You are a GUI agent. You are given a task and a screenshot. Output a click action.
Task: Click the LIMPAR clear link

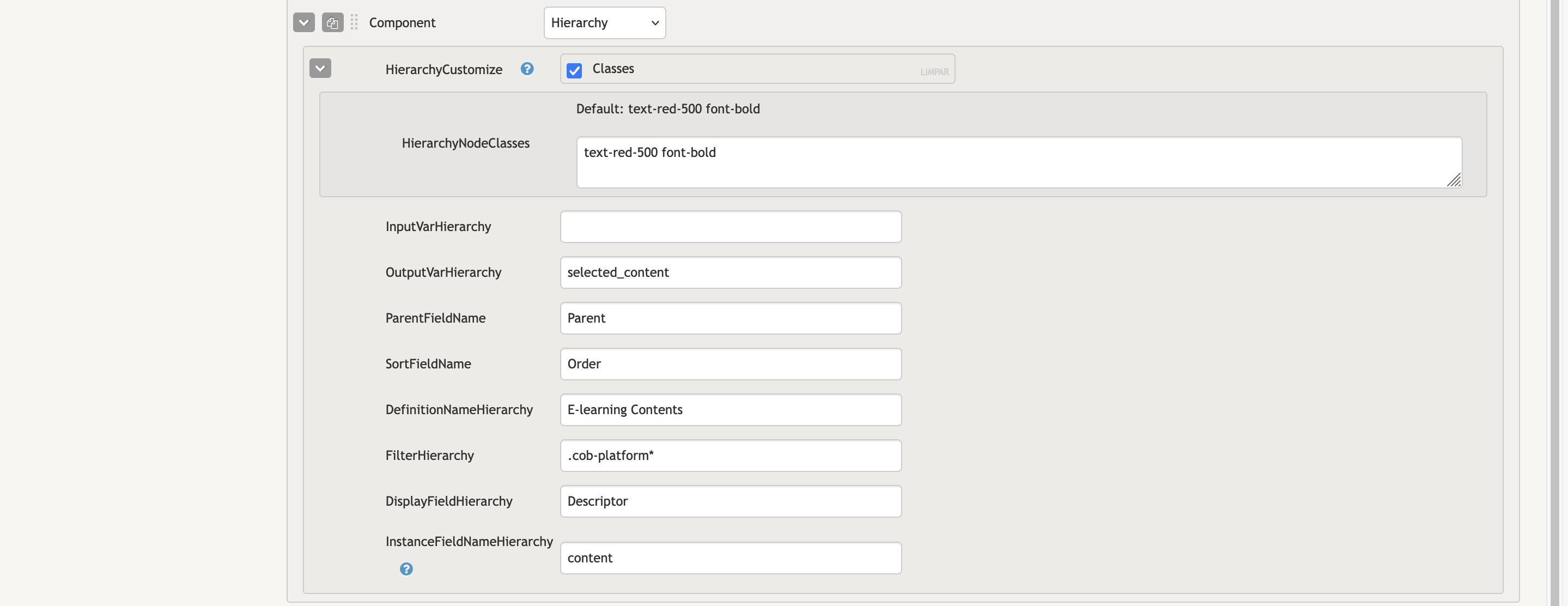[x=934, y=72]
